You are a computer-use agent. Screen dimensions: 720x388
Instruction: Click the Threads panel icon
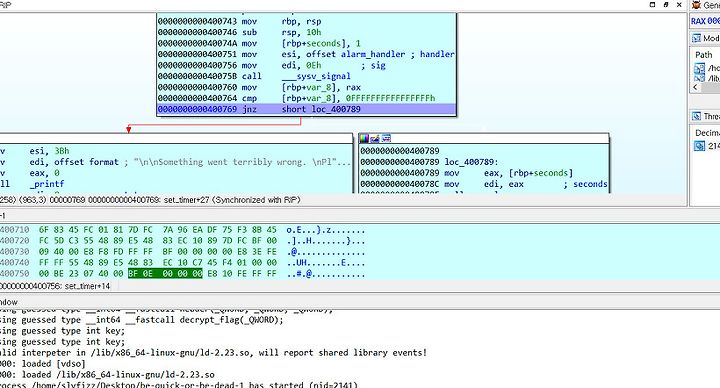697,116
